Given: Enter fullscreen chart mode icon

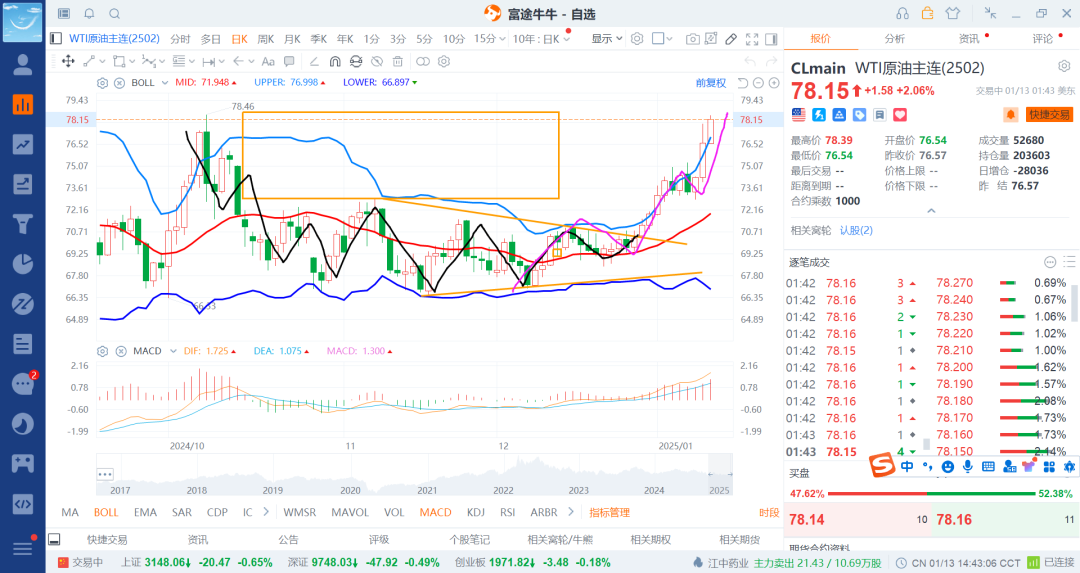Looking at the screenshot, I should pyautogui.click(x=751, y=39).
